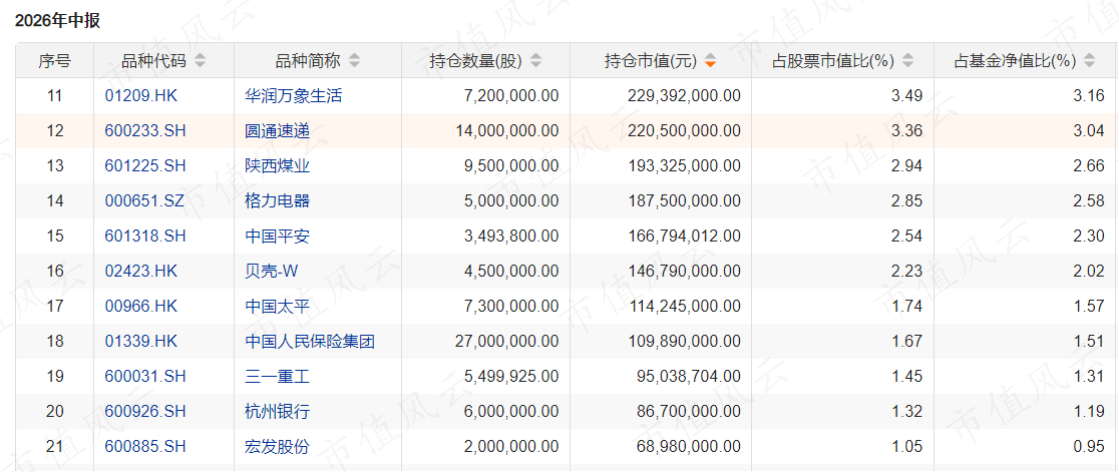Open 三一重工 stock name link

click(277, 376)
